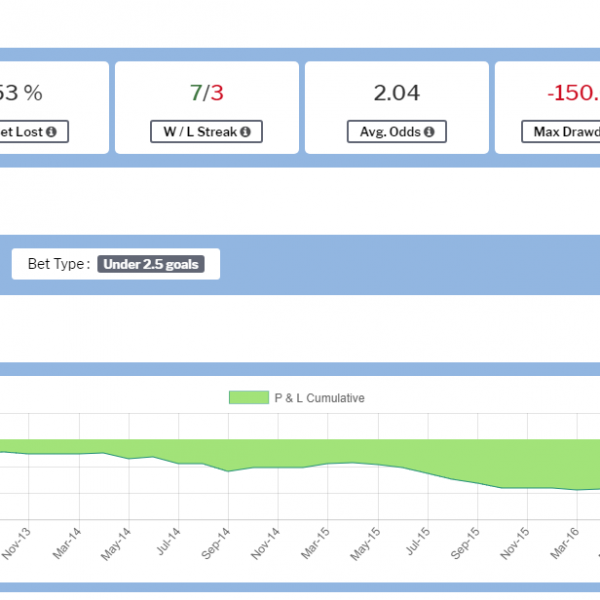This screenshot has width=600, height=600.
Task: Click the Avg. Odds label button
Action: (397, 132)
